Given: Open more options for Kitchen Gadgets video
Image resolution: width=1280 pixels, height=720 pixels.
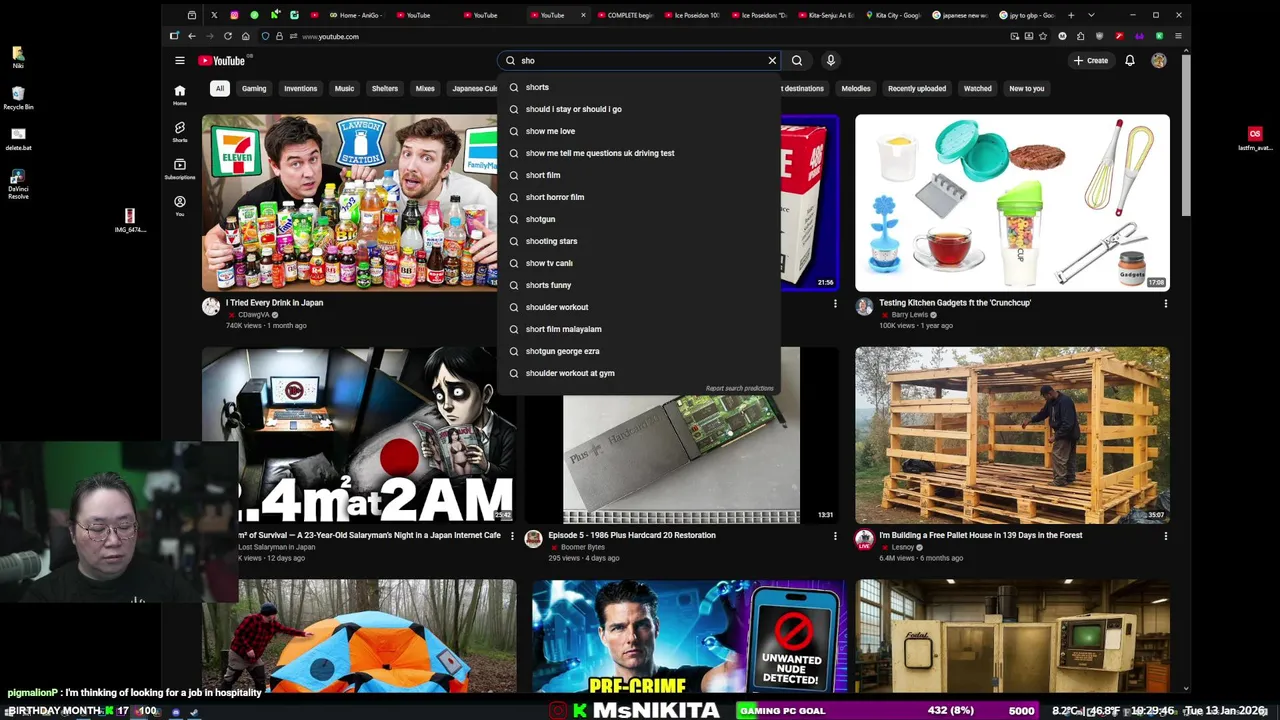Looking at the screenshot, I should click(x=1165, y=303).
